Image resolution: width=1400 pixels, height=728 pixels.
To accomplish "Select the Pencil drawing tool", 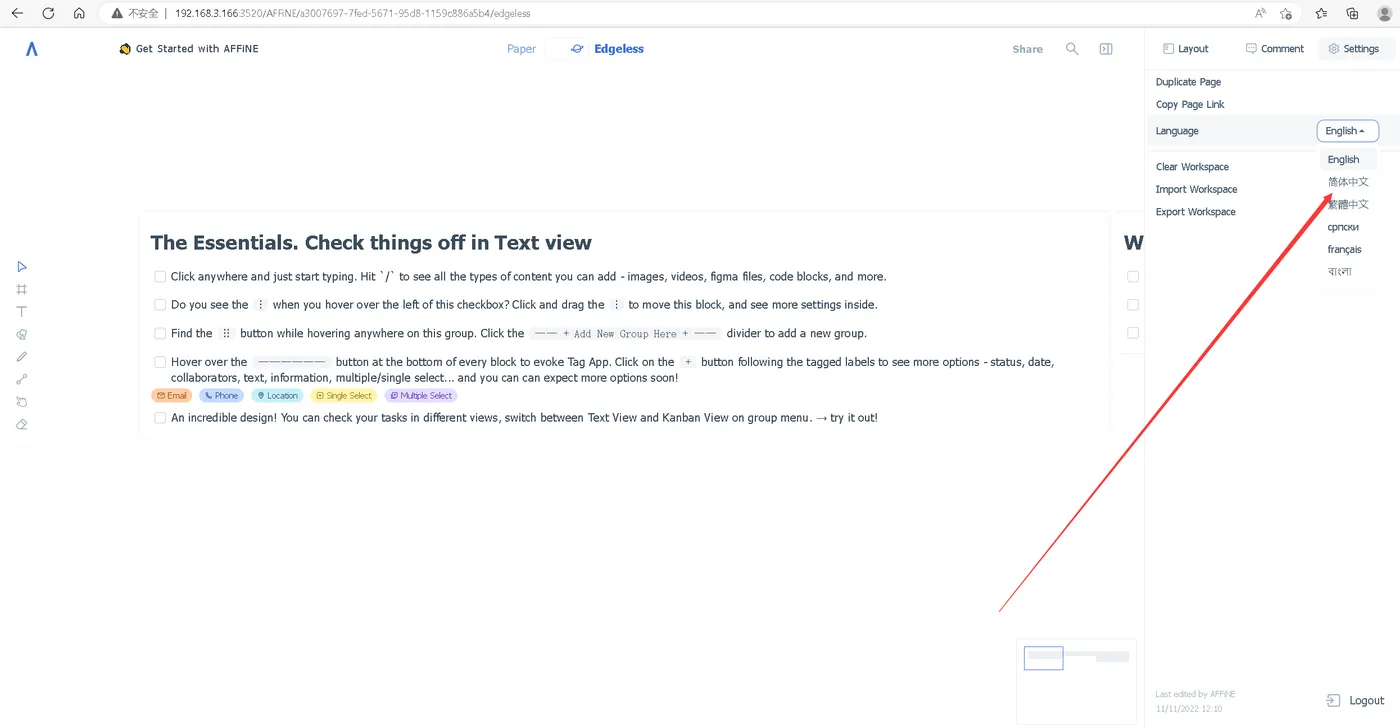I will tap(22, 357).
